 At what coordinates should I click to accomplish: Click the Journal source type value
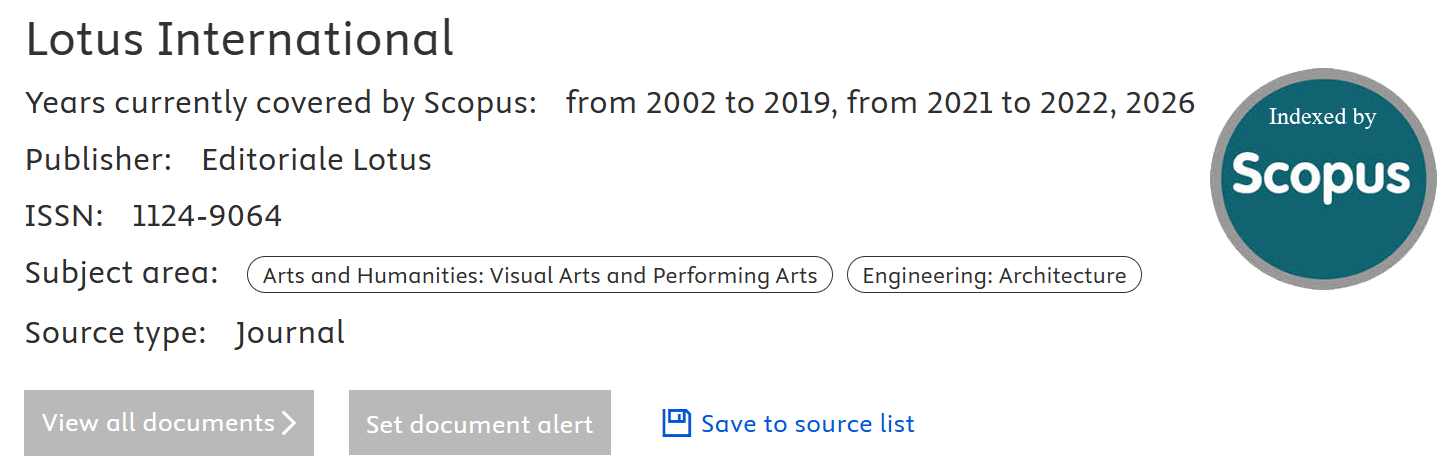coord(290,333)
